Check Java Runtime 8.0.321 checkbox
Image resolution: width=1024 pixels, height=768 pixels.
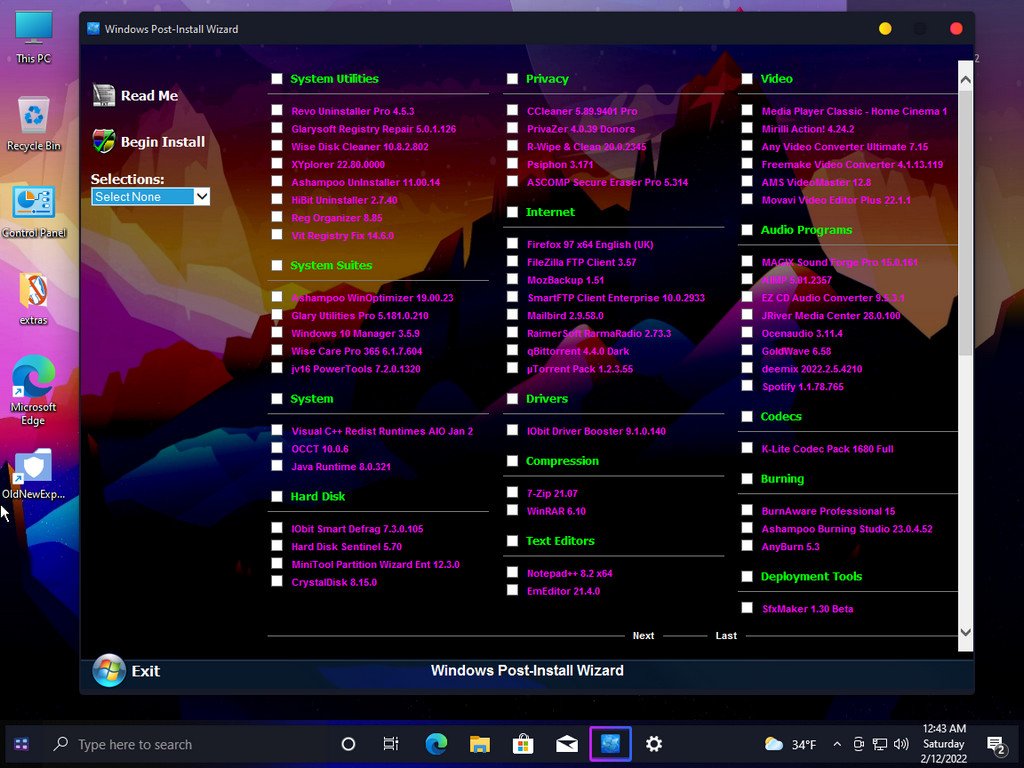277,466
